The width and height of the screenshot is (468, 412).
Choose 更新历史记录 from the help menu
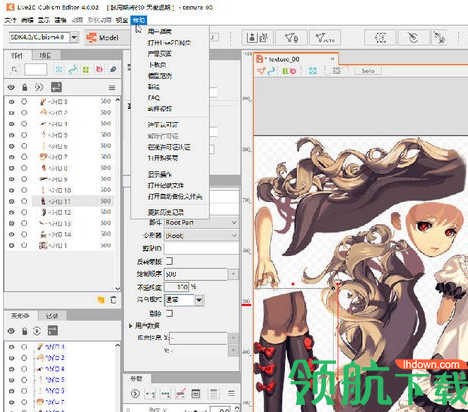pyautogui.click(x=166, y=212)
